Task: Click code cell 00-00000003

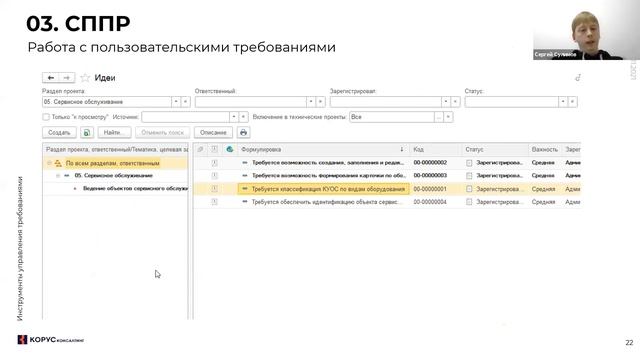Action: pos(430,176)
